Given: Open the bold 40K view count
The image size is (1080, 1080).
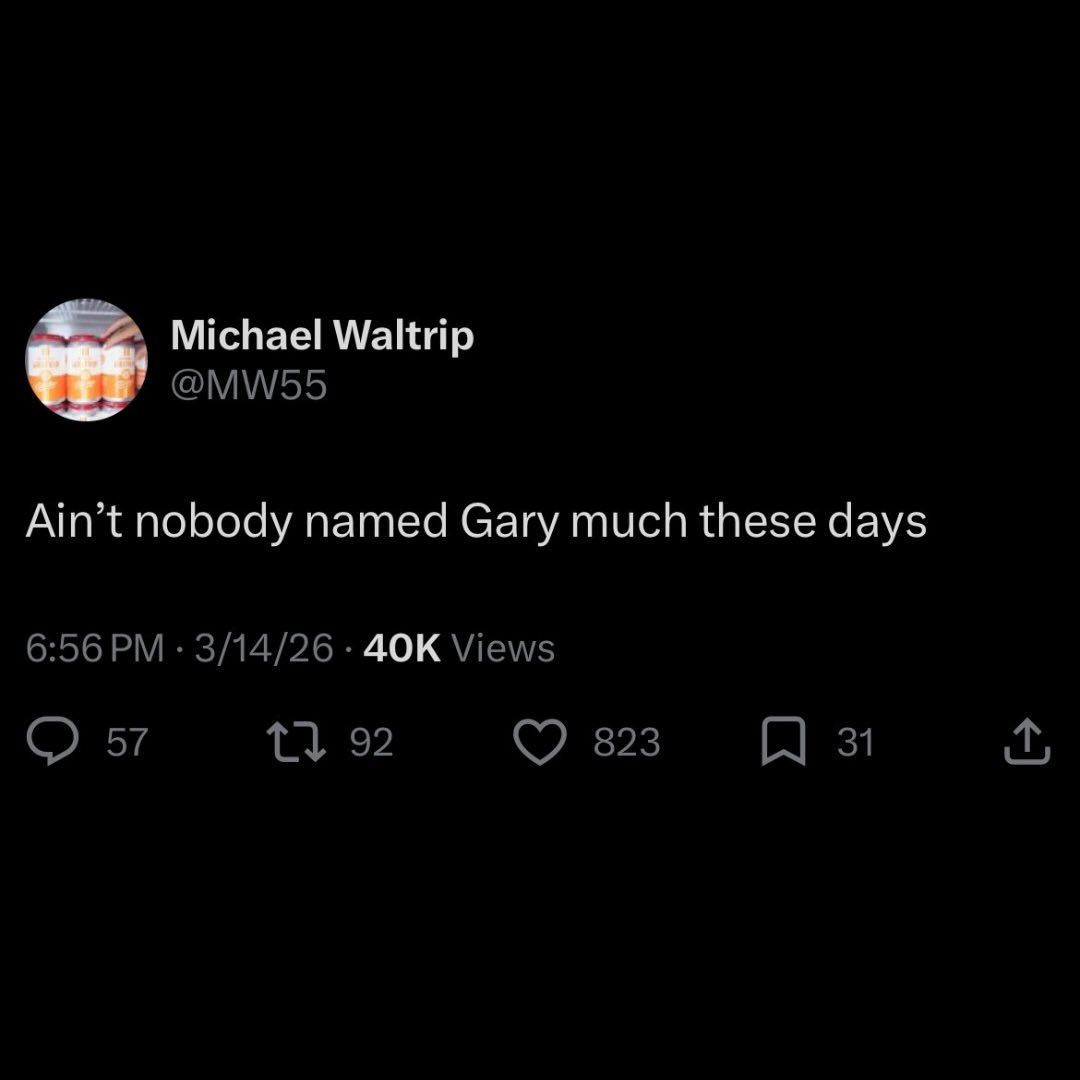Looking at the screenshot, I should click(402, 648).
